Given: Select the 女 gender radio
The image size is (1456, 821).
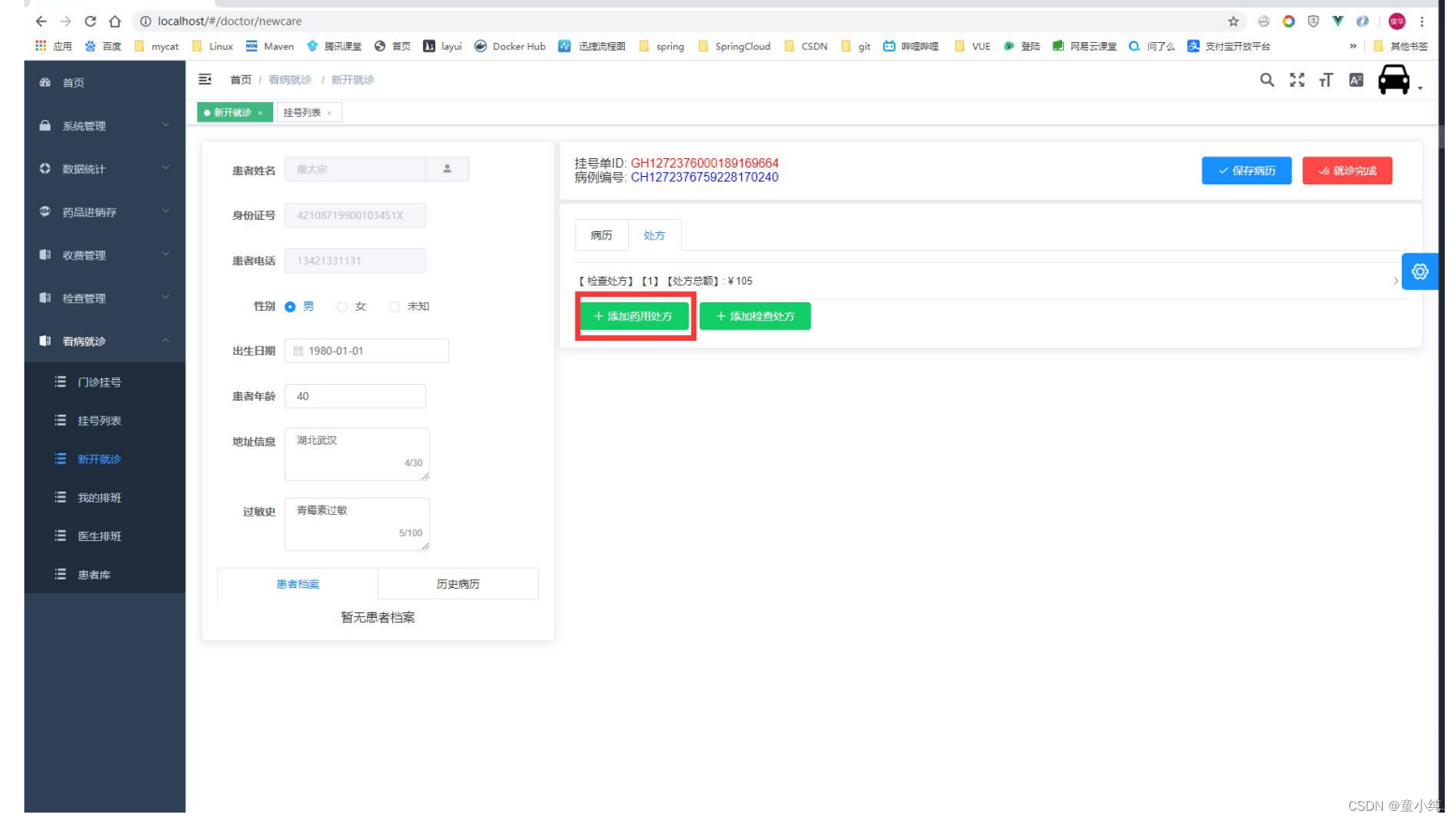Looking at the screenshot, I should pyautogui.click(x=342, y=307).
